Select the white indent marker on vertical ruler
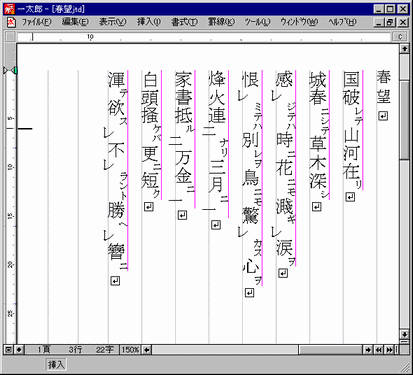 tap(6, 71)
